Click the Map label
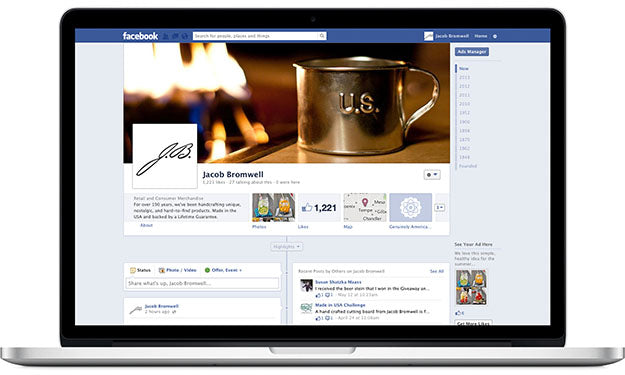Image resolution: width=625 pixels, height=375 pixels. click(x=348, y=227)
